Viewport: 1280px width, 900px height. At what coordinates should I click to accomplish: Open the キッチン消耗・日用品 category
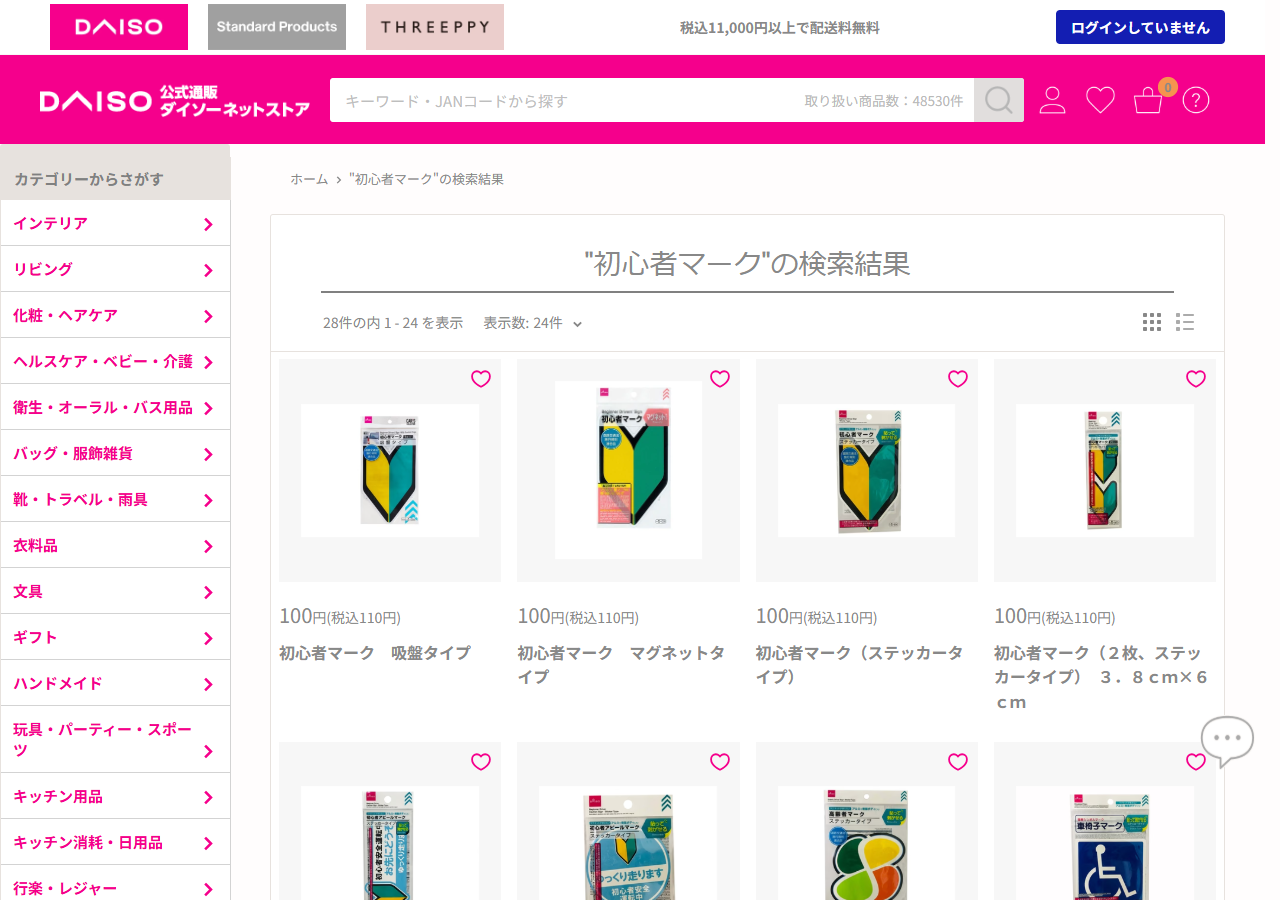[115, 842]
